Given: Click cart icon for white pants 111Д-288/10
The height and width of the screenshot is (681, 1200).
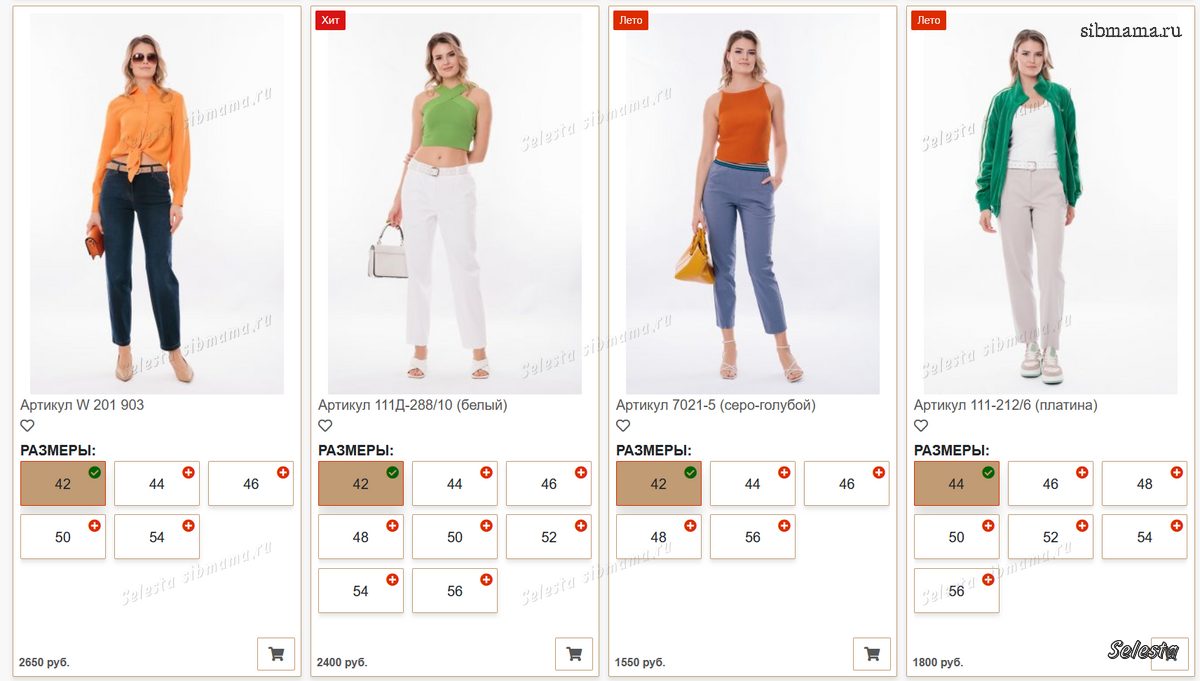Looking at the screenshot, I should tap(574, 654).
